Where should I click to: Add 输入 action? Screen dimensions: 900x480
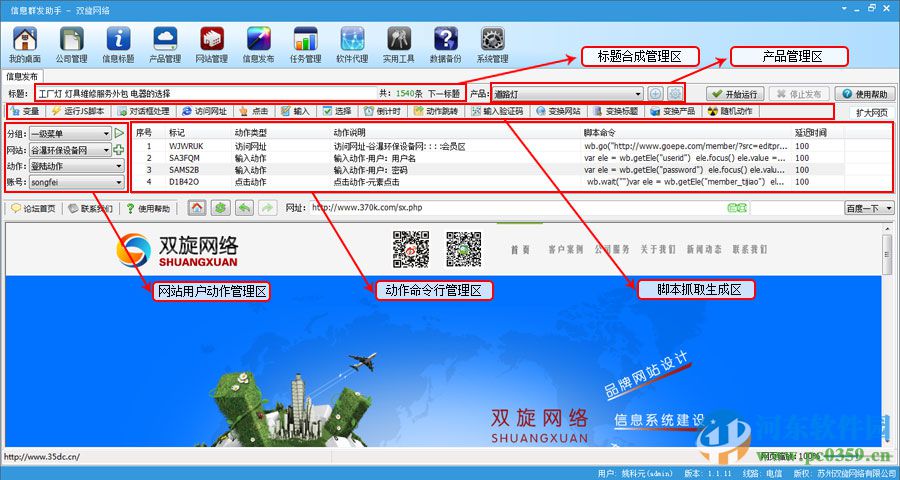click(296, 111)
